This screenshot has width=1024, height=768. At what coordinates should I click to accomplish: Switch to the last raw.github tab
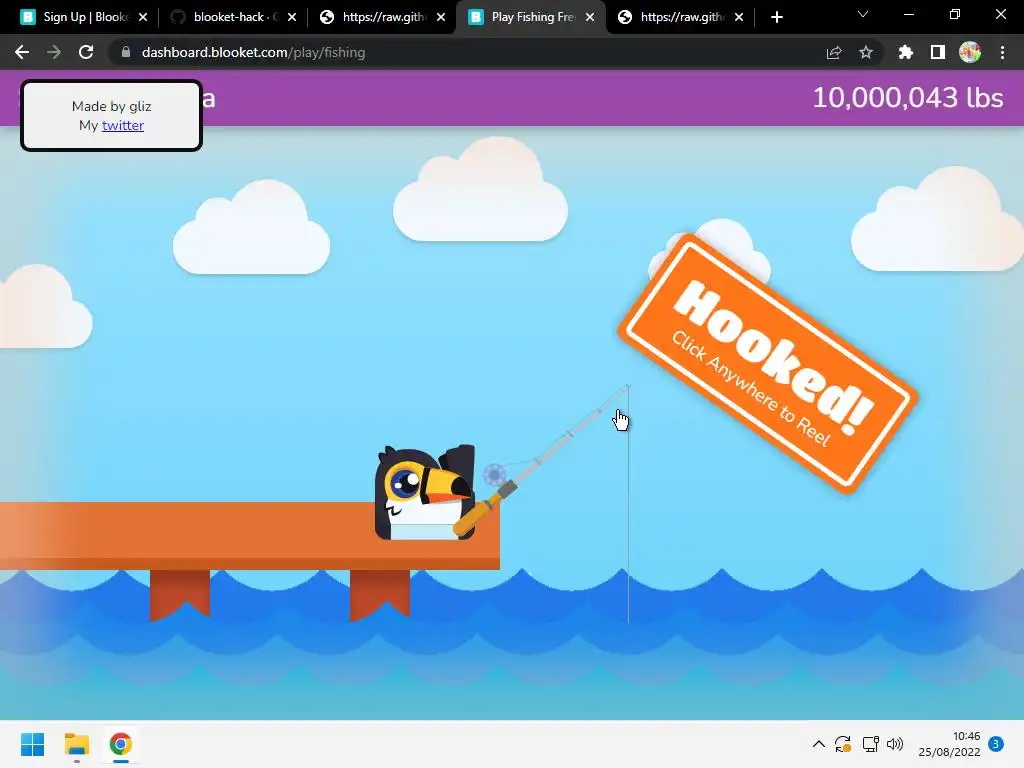click(679, 17)
